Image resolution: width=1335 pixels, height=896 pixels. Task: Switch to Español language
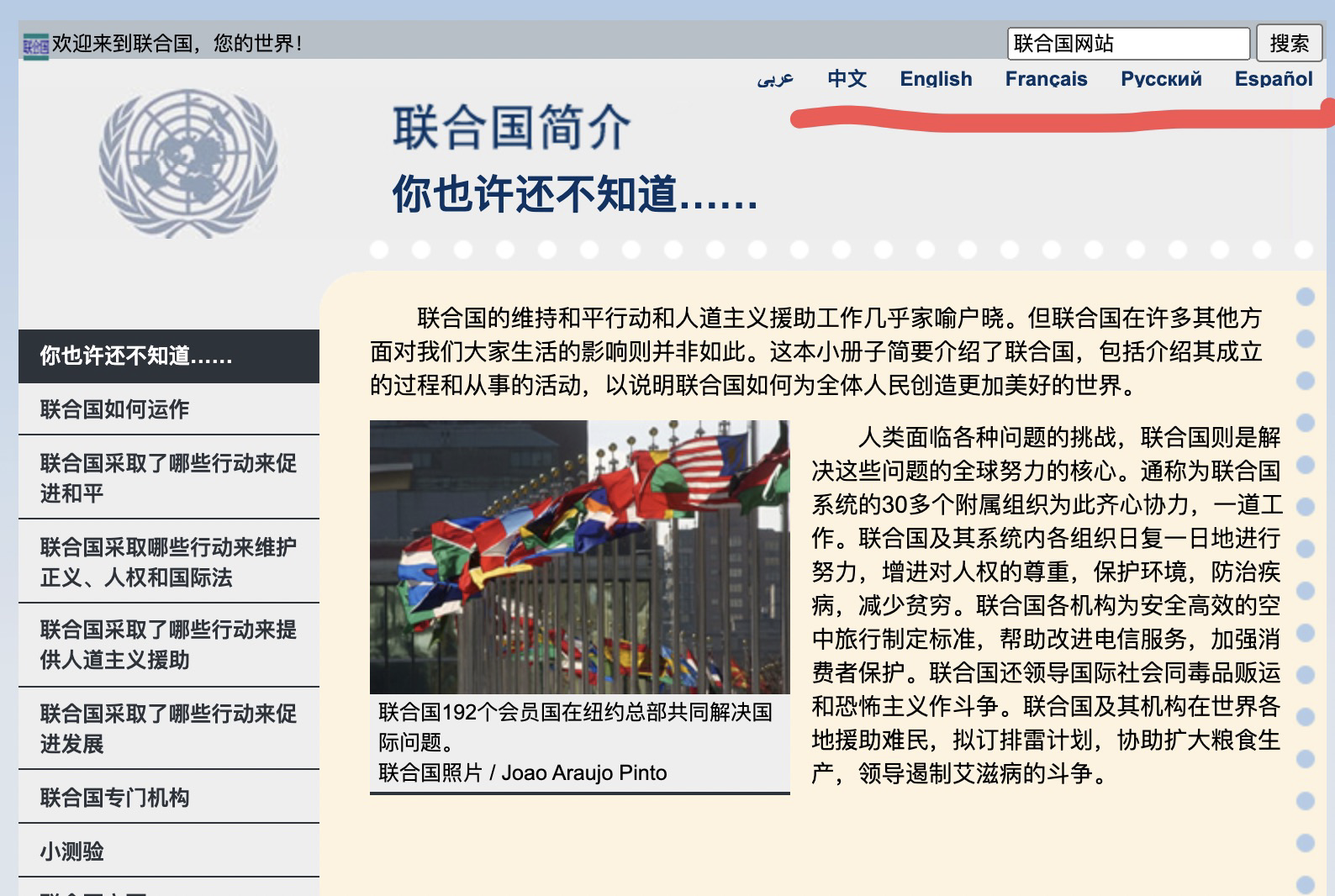click(x=1274, y=79)
